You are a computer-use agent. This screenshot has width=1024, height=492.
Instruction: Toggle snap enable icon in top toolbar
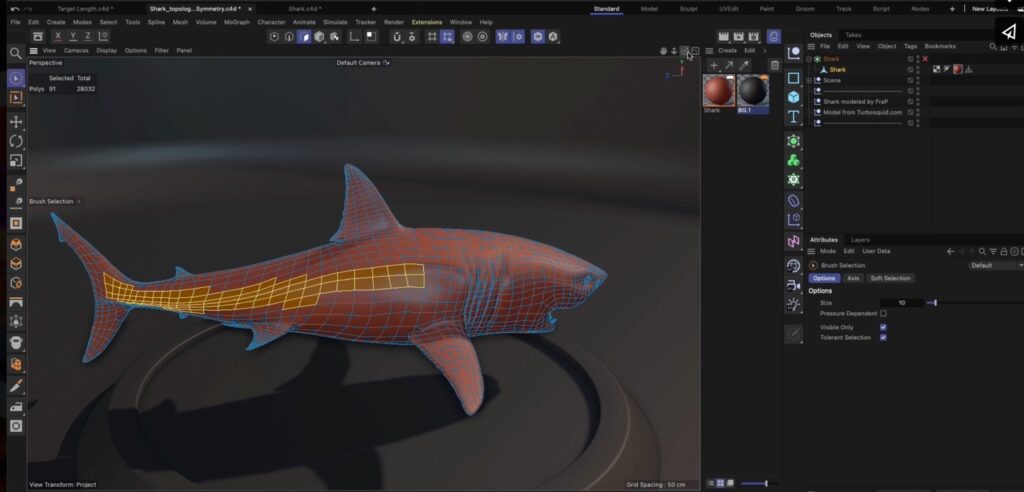click(x=396, y=37)
